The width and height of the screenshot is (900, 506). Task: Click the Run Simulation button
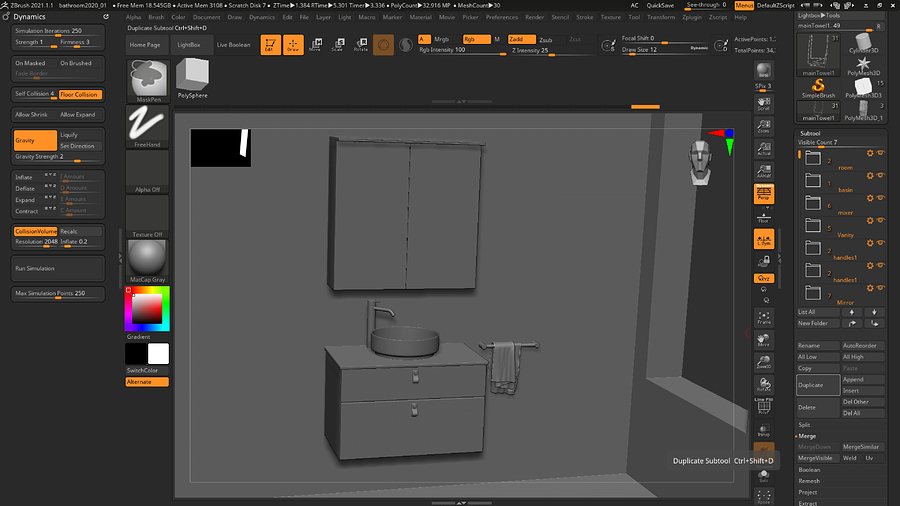tap(58, 268)
